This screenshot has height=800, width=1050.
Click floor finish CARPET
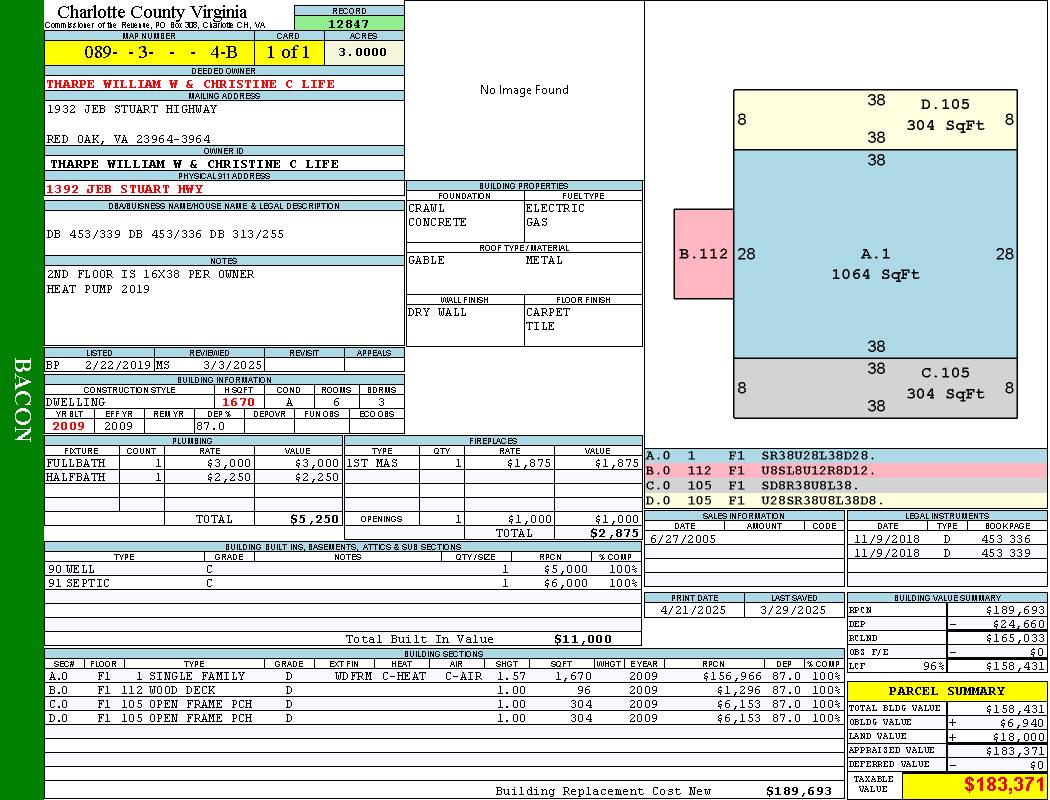(548, 312)
